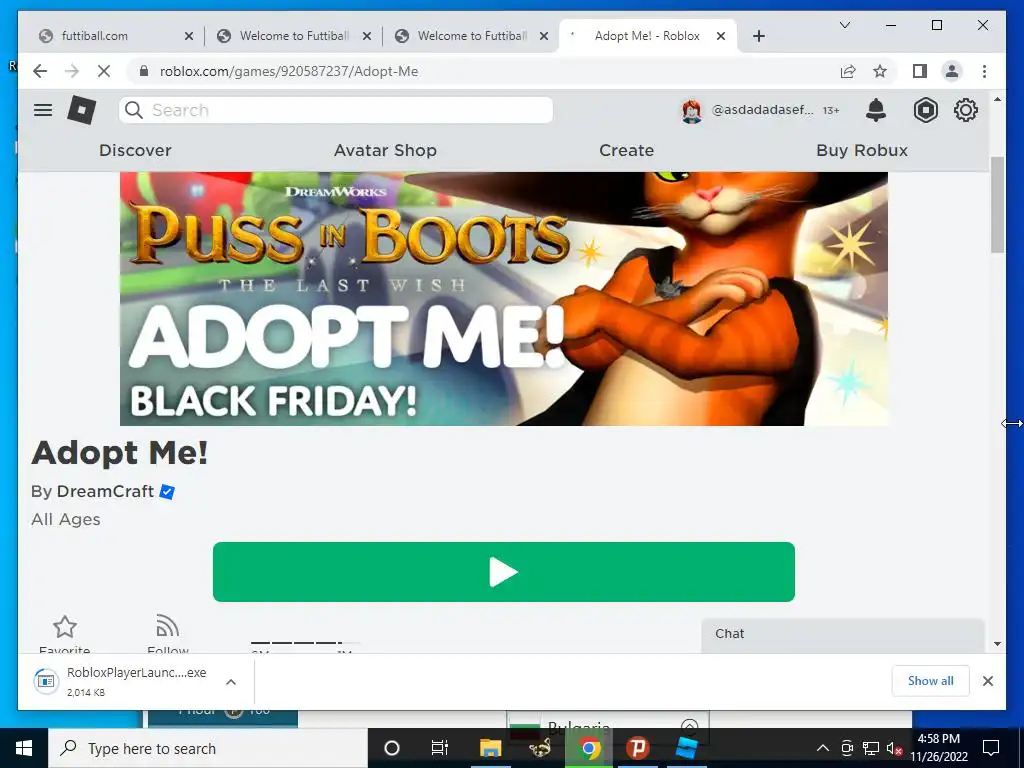Open the blue Roblox Studio taskbar icon

click(686, 748)
